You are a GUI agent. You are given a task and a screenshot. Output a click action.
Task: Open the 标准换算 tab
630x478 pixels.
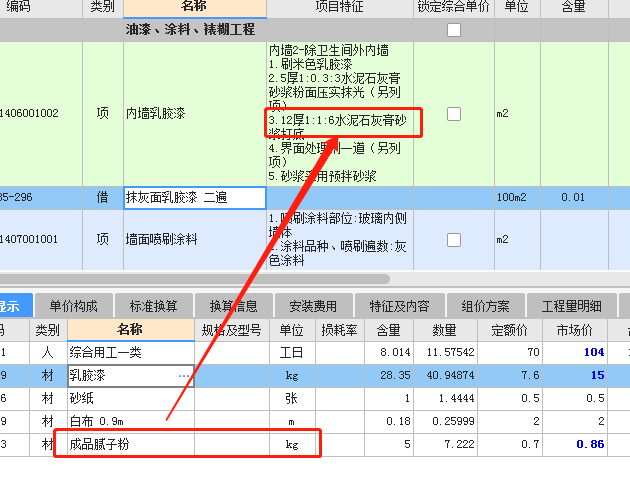pyautogui.click(x=153, y=306)
